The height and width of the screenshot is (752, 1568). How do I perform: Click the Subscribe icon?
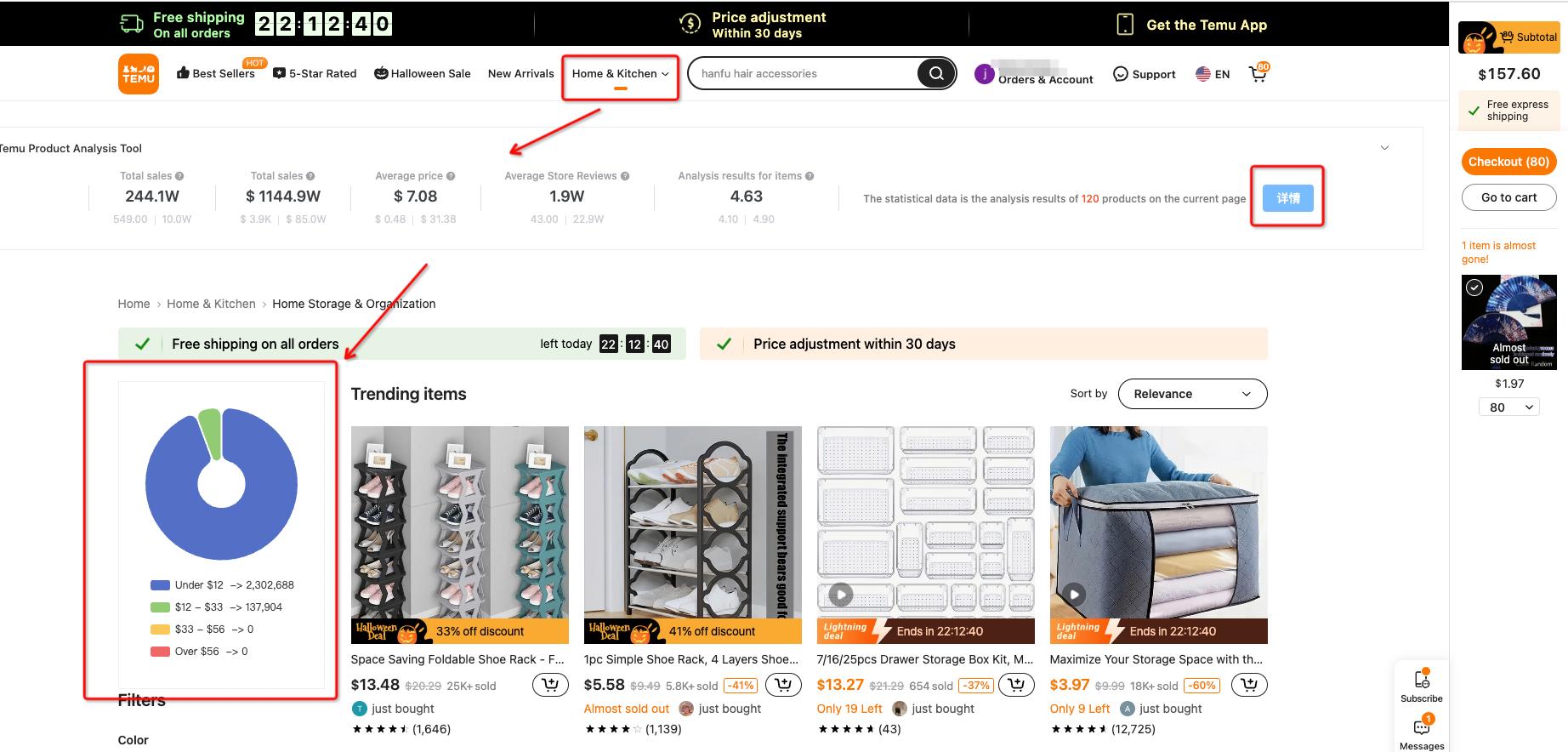point(1422,681)
